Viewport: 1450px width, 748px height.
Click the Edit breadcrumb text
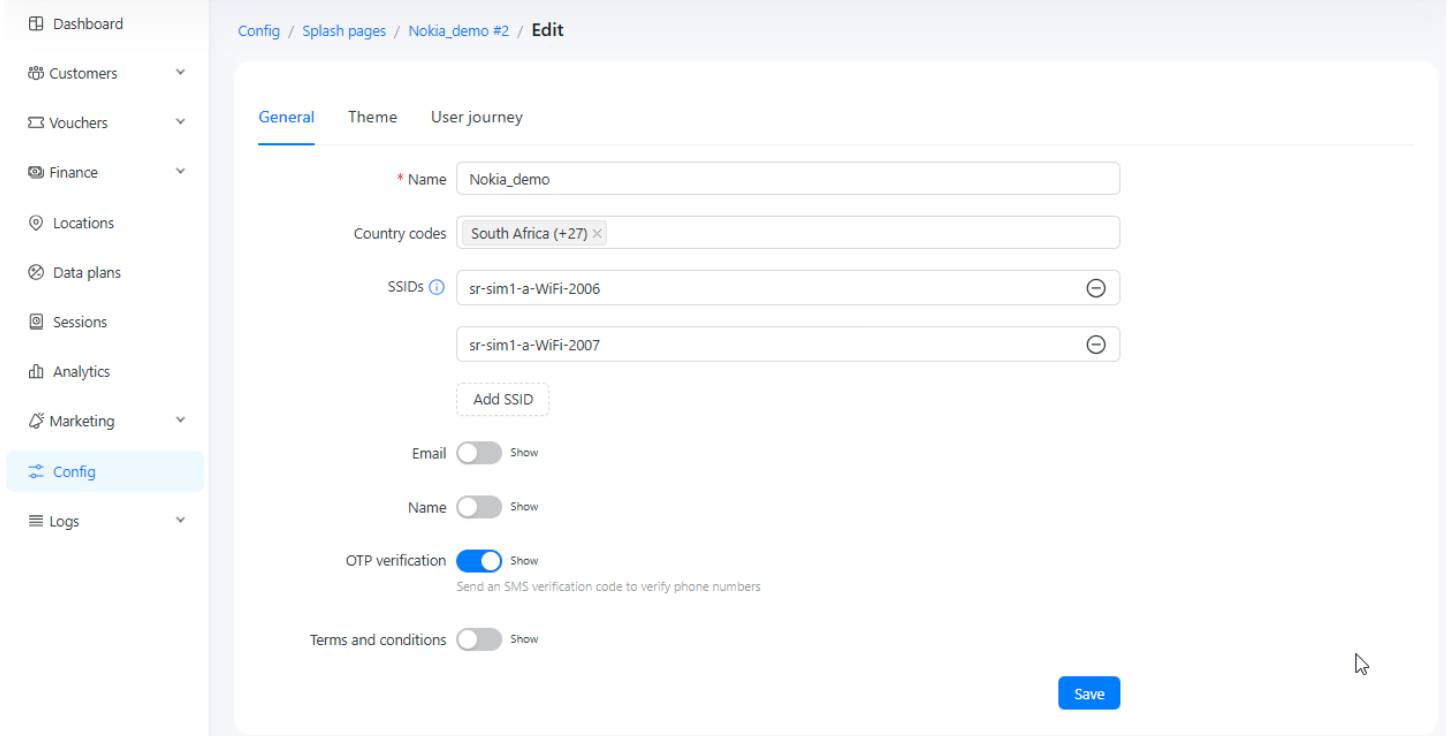(548, 30)
